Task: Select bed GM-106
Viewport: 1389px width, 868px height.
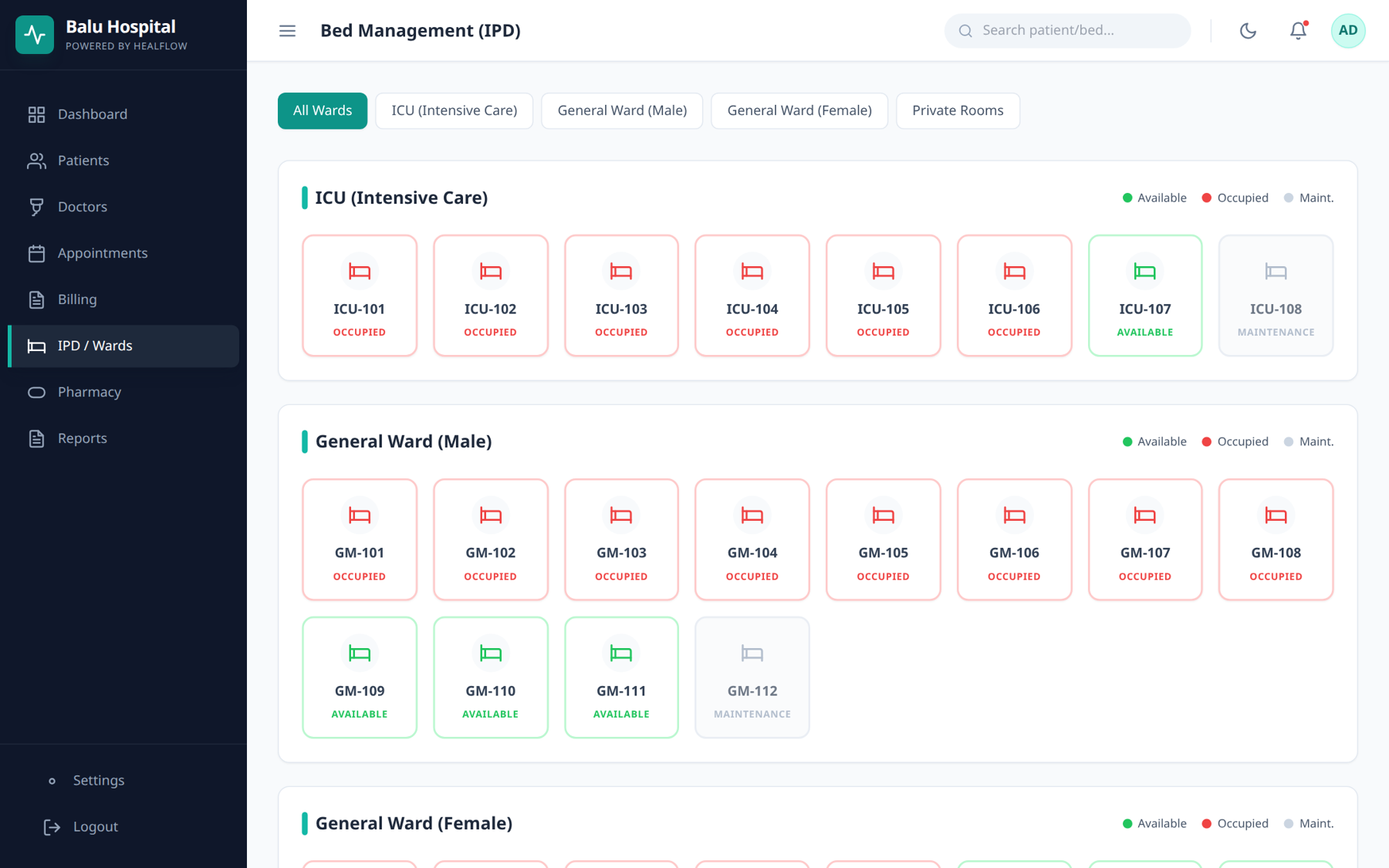Action: click(1014, 539)
